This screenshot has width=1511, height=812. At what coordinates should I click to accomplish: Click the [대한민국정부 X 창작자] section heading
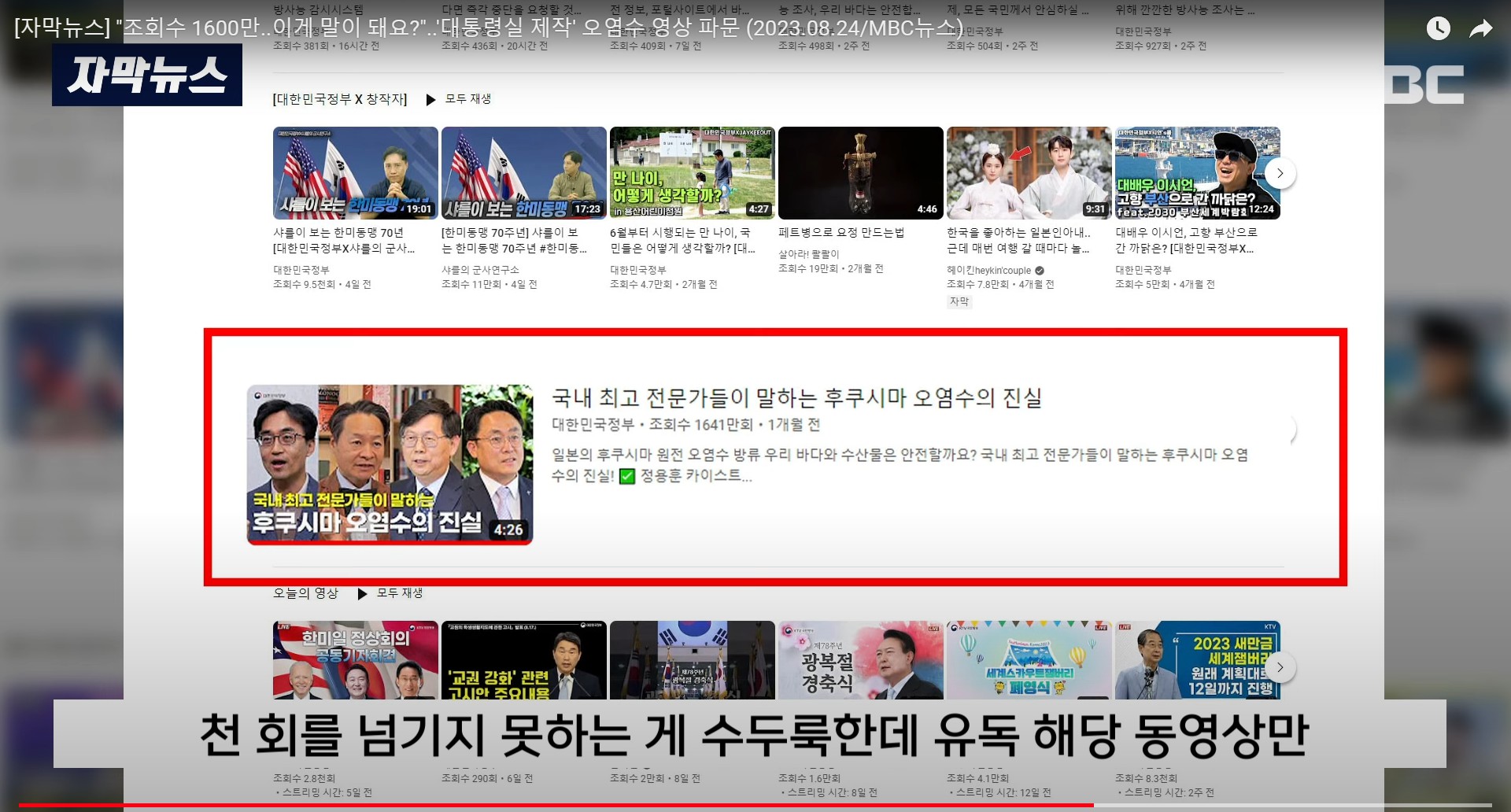click(340, 99)
